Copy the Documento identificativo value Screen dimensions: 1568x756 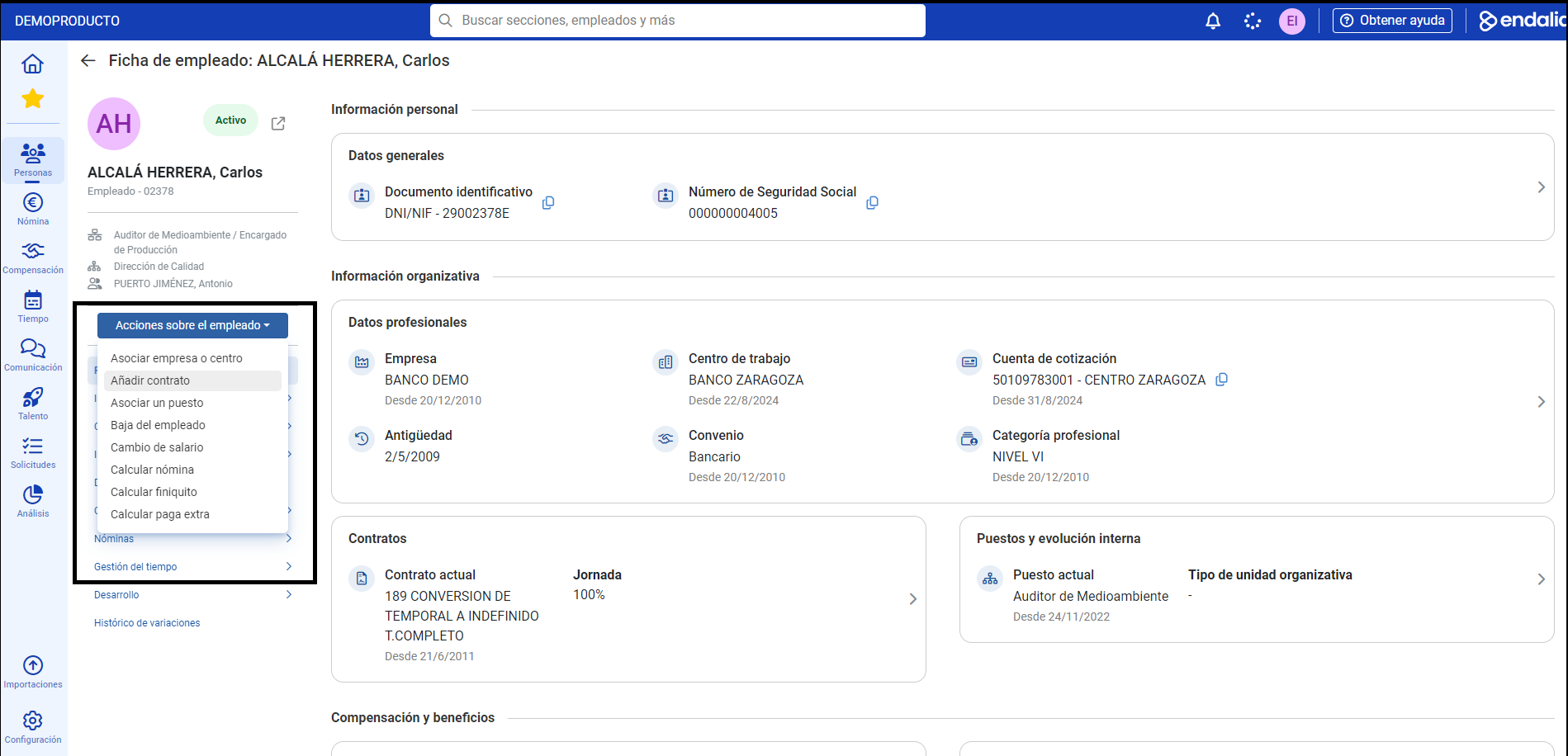click(x=548, y=202)
